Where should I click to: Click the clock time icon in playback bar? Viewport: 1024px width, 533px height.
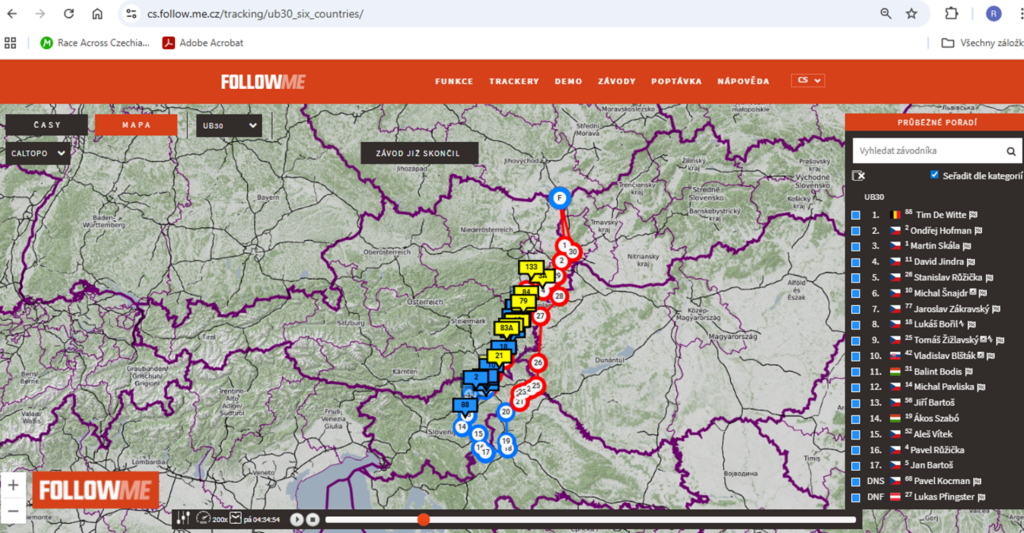point(236,518)
